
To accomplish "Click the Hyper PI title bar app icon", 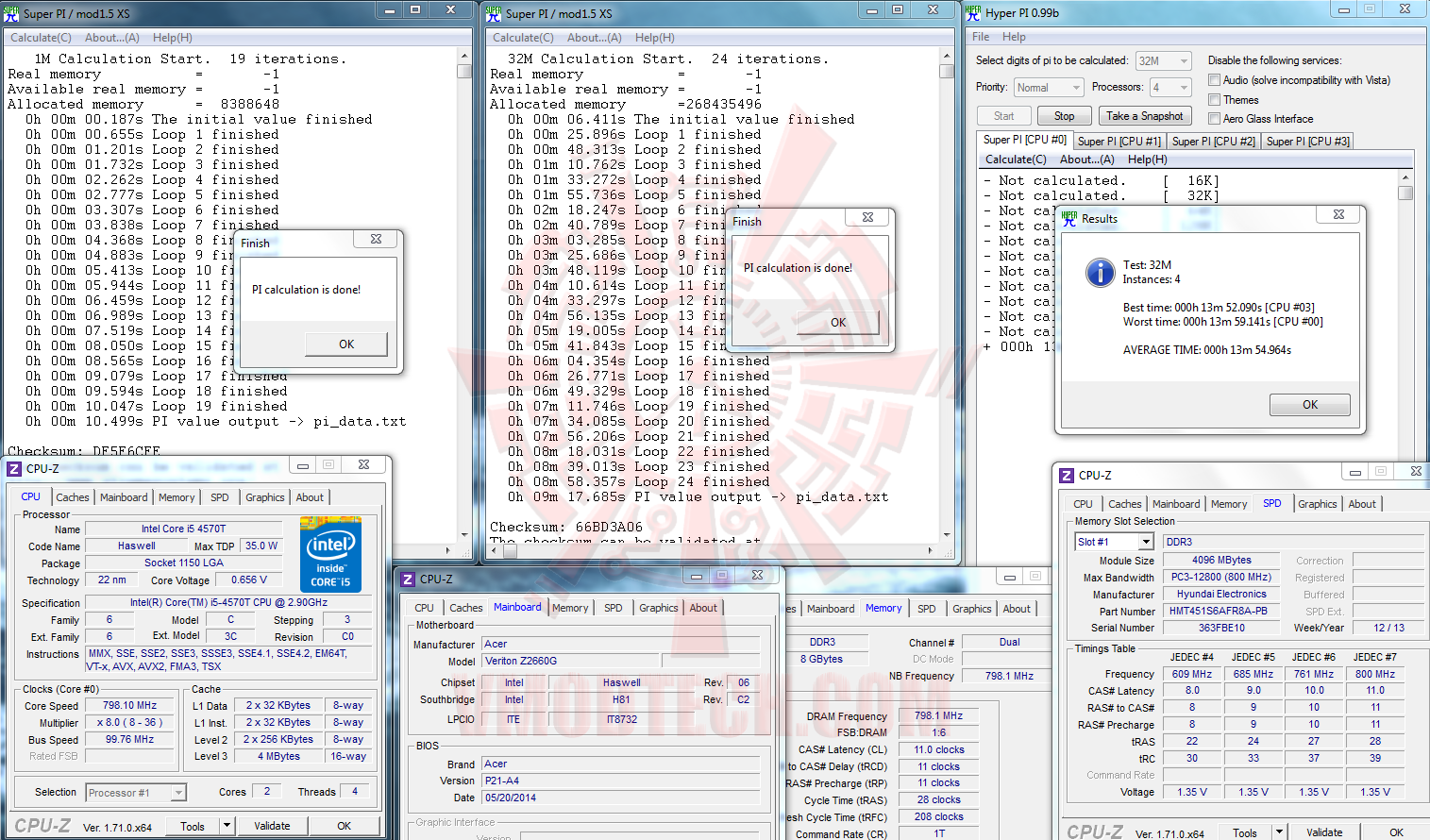I will [973, 13].
